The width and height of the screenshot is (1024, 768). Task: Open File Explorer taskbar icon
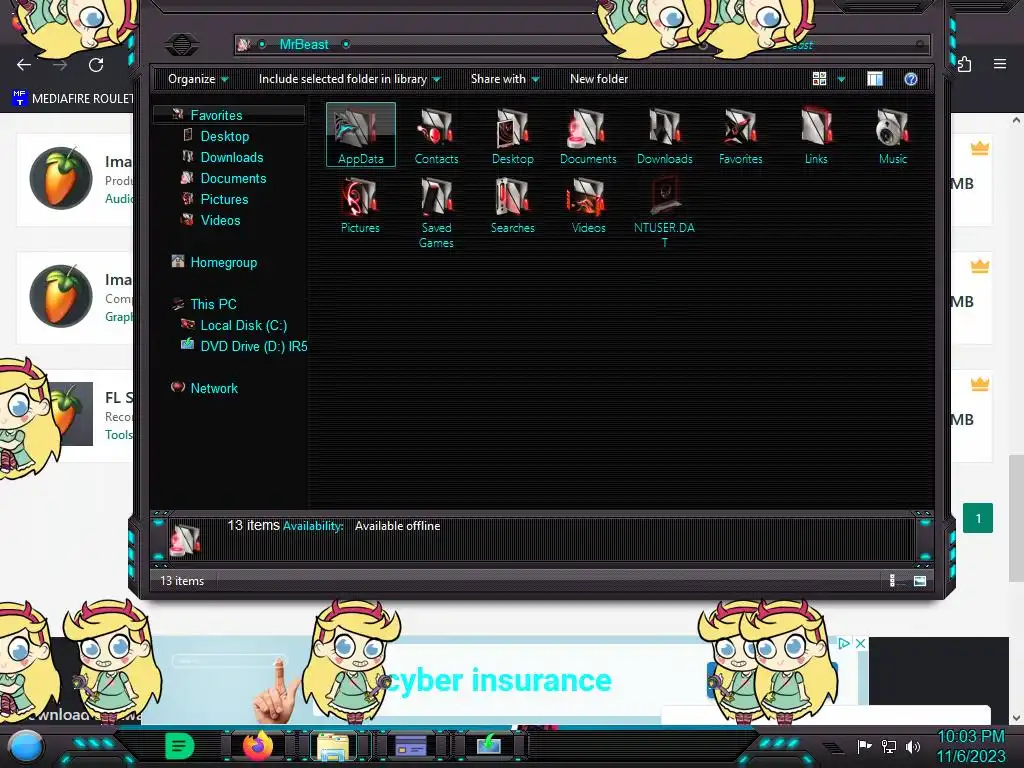(x=333, y=746)
